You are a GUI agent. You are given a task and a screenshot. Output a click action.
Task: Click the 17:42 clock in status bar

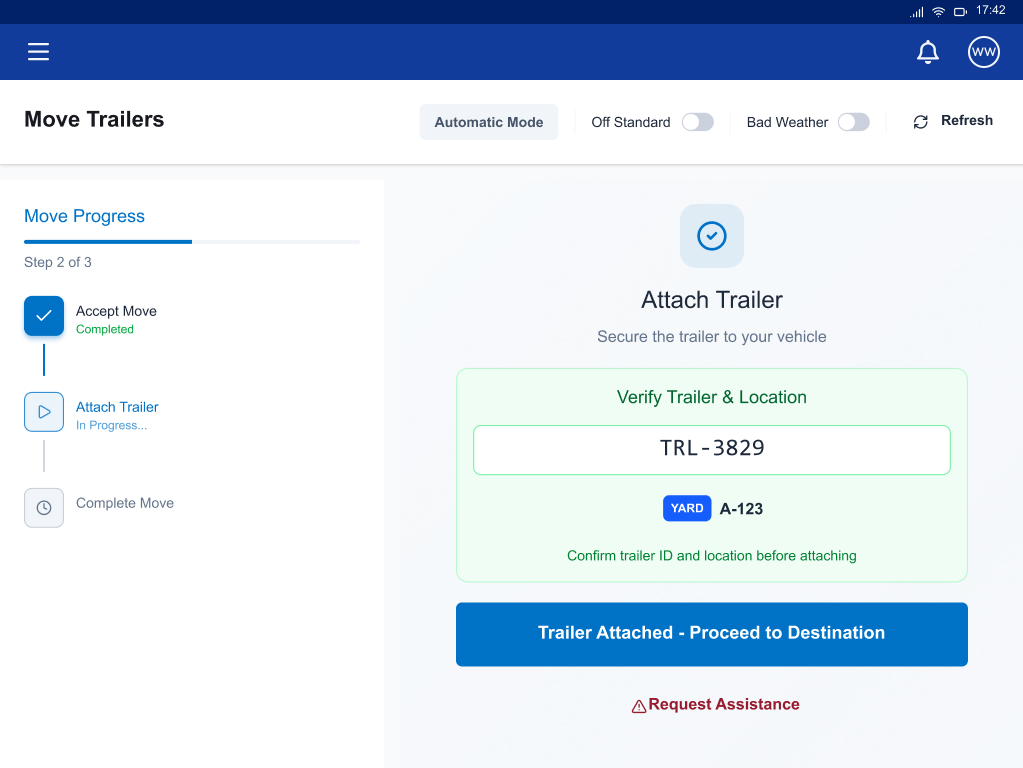pos(990,10)
